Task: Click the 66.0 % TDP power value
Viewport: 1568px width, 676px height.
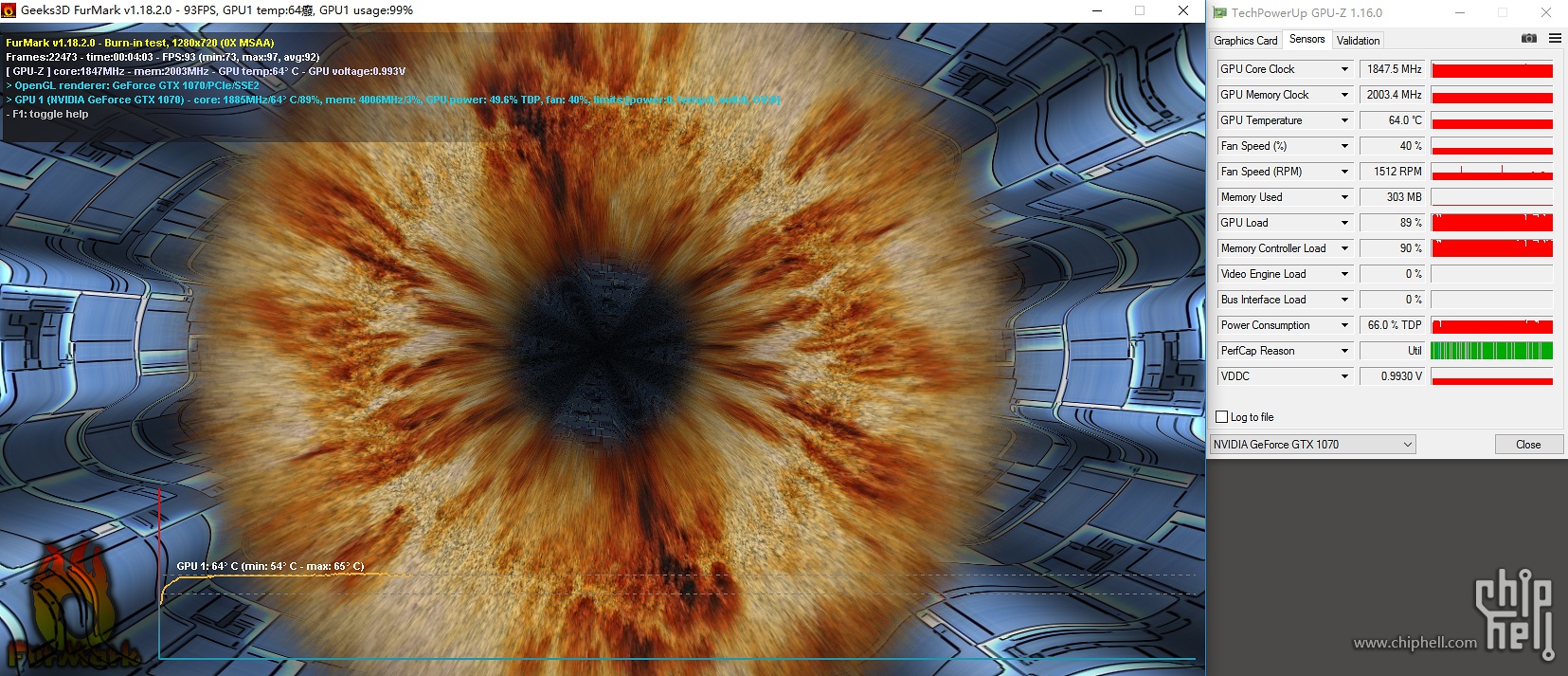Action: point(1392,325)
